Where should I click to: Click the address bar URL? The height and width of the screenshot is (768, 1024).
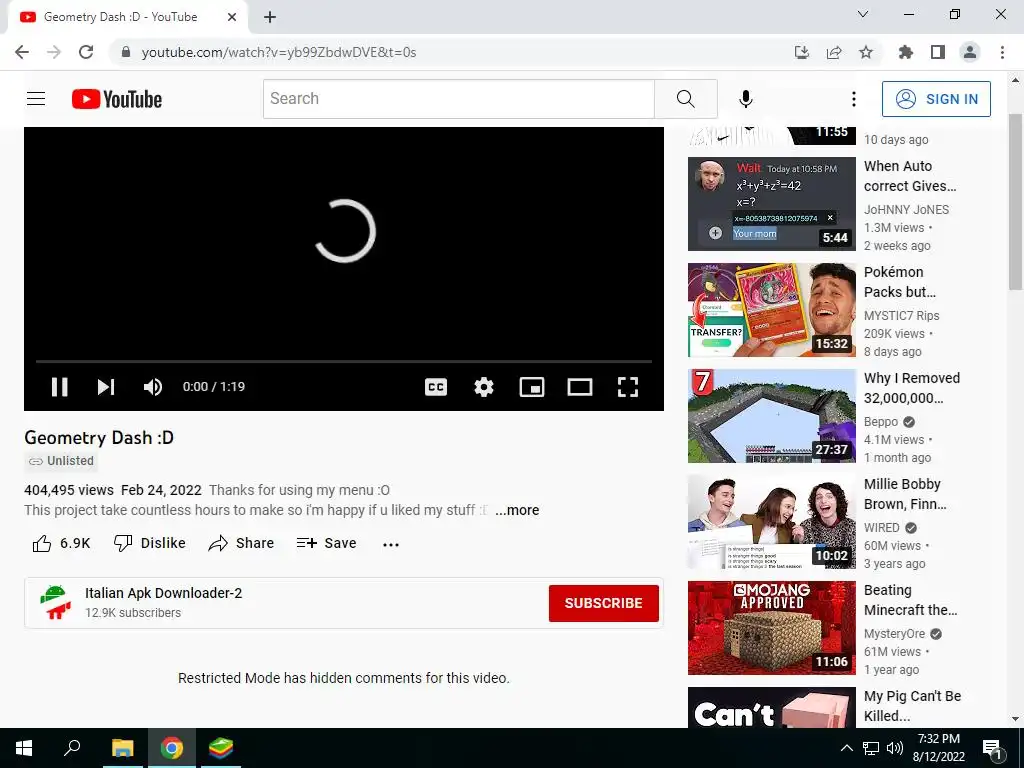pos(279,52)
